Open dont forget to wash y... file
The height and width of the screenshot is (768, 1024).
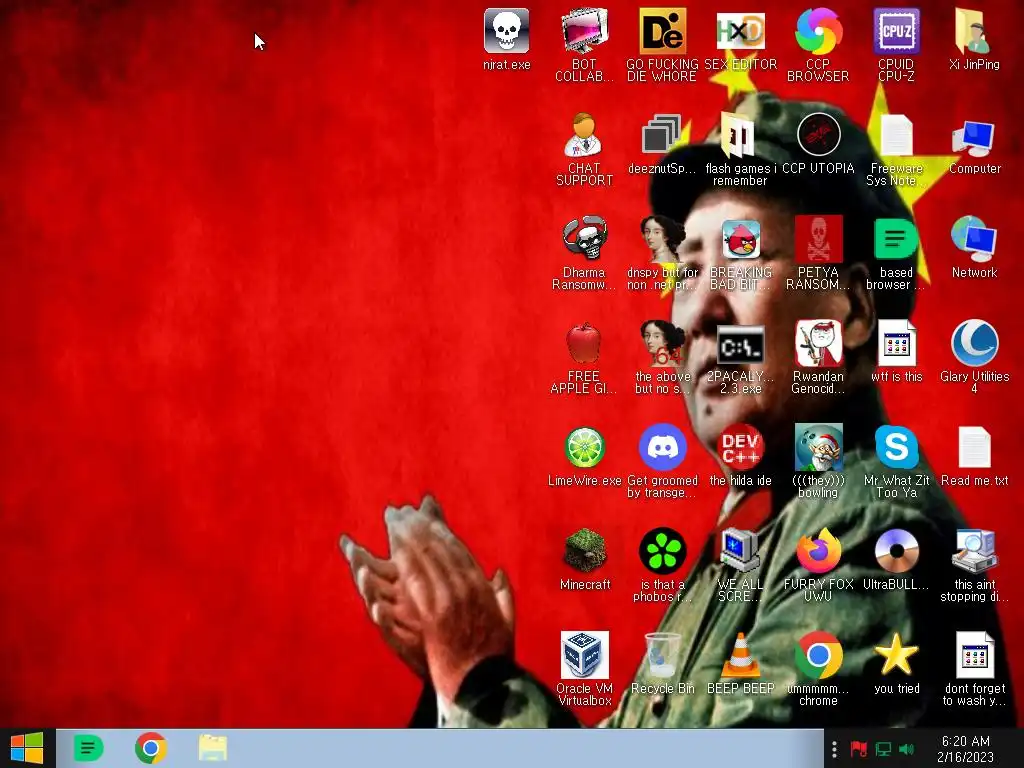pyautogui.click(x=974, y=655)
